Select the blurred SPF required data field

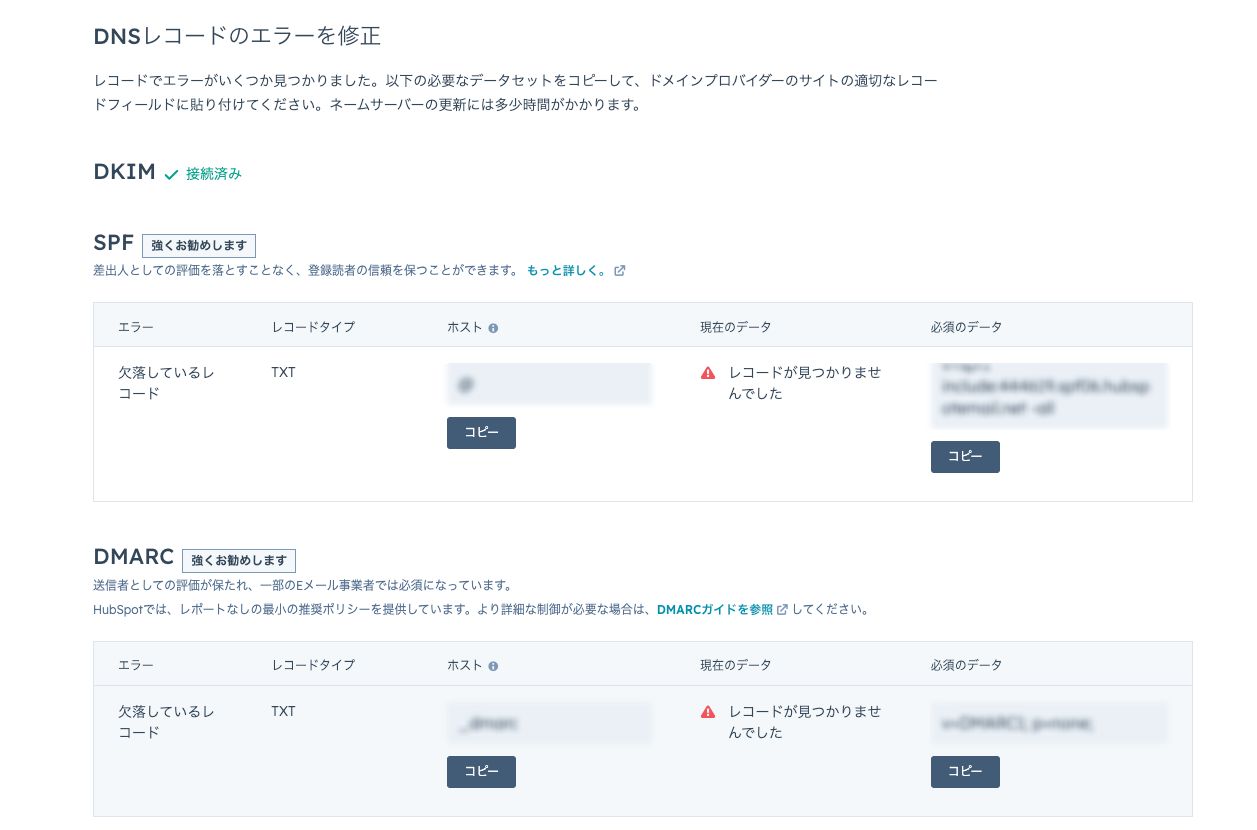point(1049,396)
